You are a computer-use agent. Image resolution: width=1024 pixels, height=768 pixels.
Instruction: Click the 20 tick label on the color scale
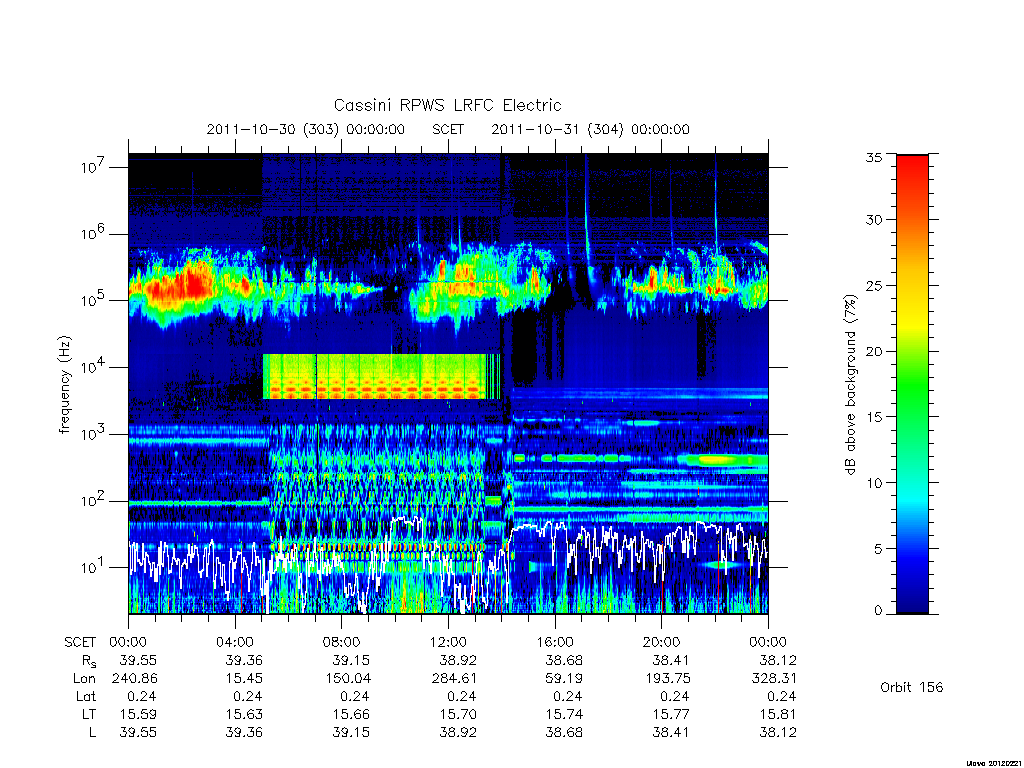coord(873,351)
